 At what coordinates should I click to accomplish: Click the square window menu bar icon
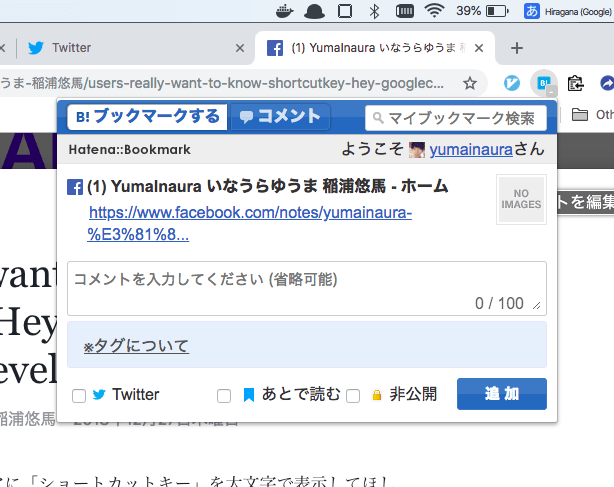(345, 11)
